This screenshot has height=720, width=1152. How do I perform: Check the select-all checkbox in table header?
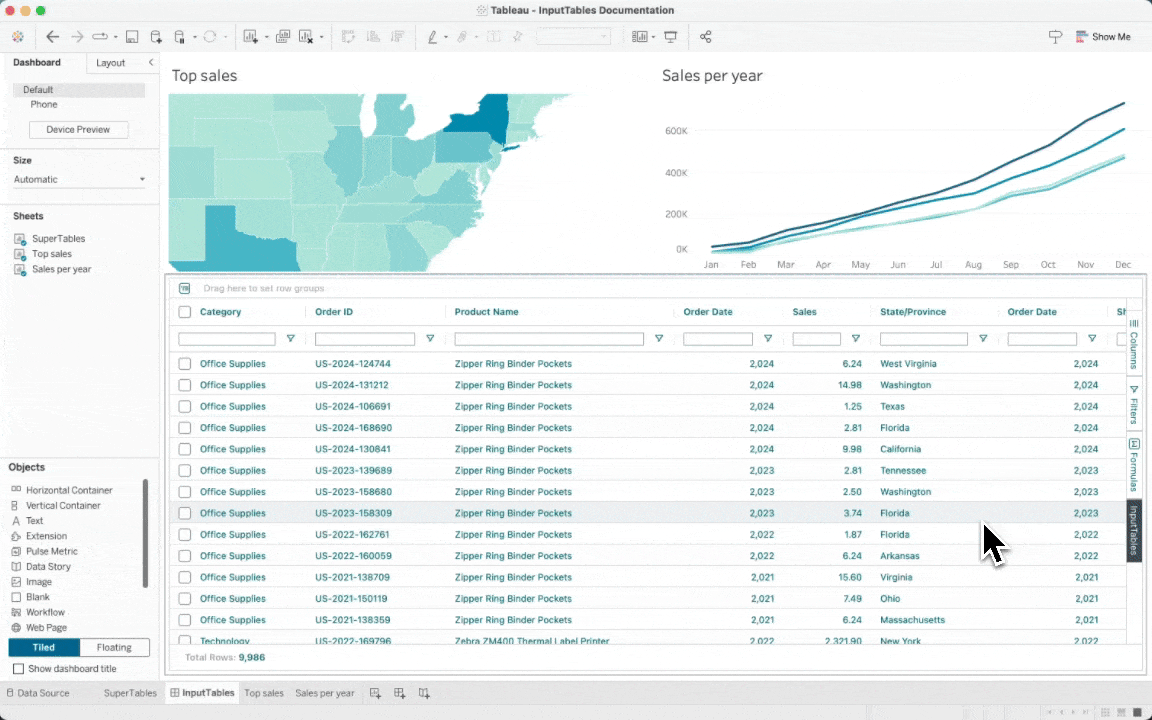184,312
